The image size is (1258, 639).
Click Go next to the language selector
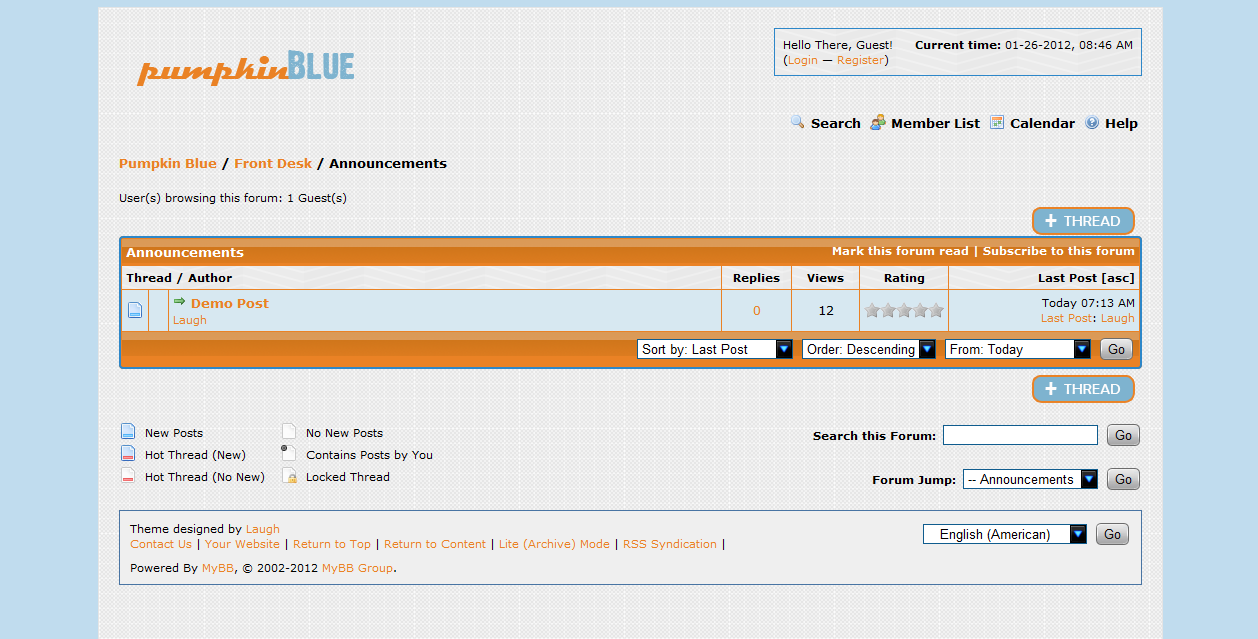click(x=1112, y=534)
